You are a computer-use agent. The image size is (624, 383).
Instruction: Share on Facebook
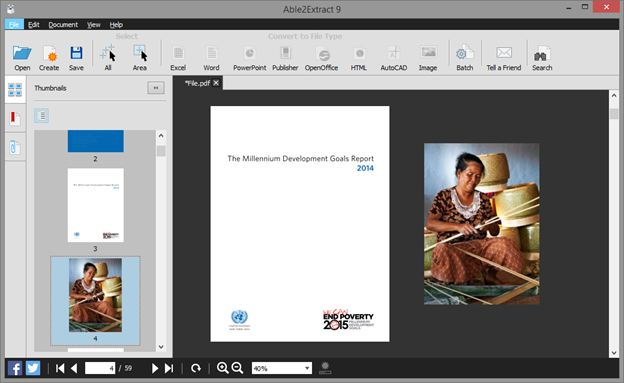(15, 368)
